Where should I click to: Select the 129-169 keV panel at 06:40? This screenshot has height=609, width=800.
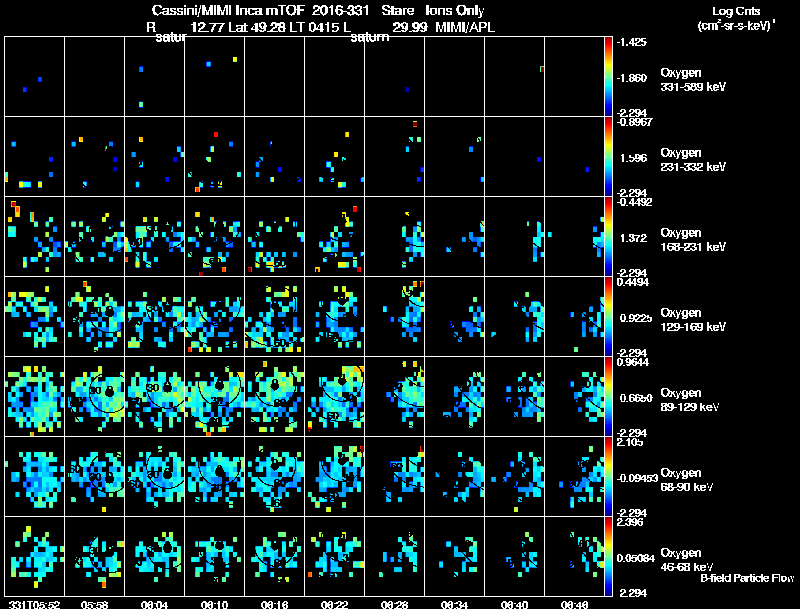[514, 317]
